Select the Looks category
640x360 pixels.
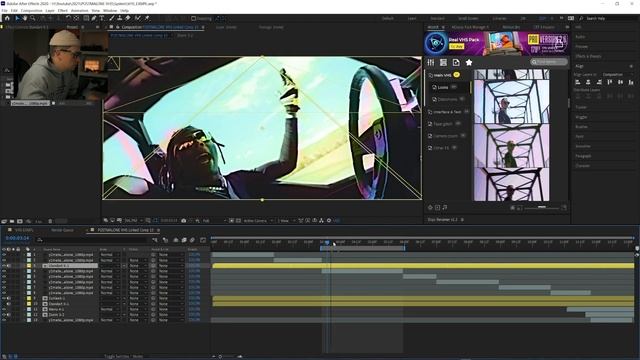coord(443,87)
